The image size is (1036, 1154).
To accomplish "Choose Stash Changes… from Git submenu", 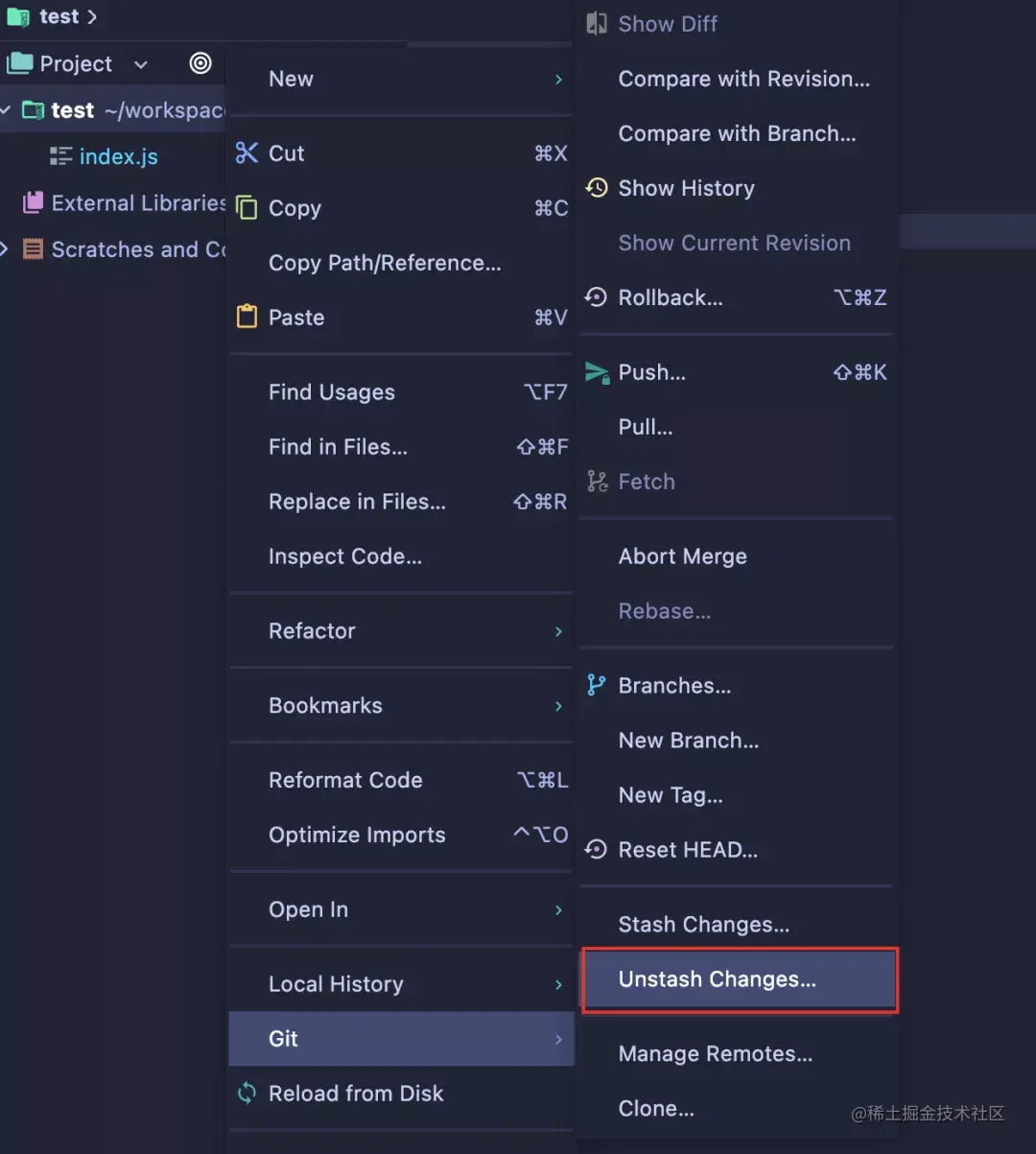I will (737, 925).
